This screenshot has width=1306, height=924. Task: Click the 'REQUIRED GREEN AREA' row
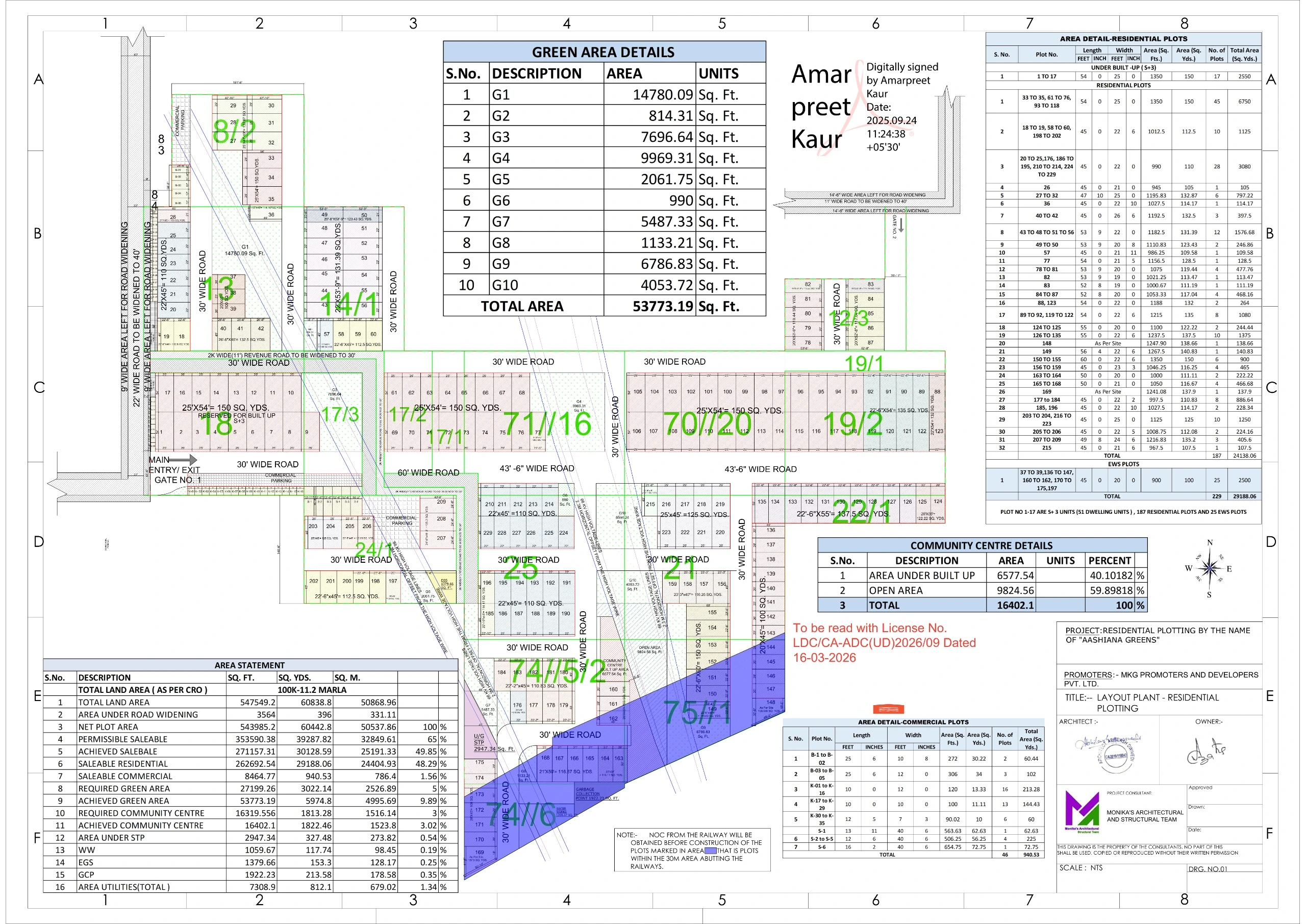[250, 789]
